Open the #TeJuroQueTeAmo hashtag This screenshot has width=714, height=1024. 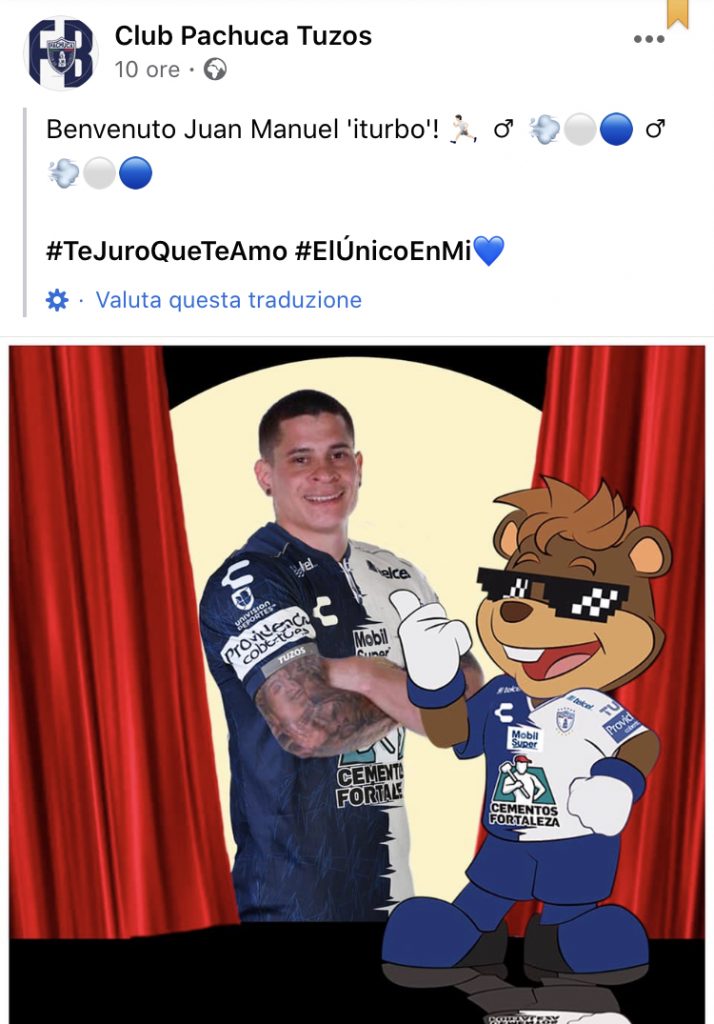167,251
